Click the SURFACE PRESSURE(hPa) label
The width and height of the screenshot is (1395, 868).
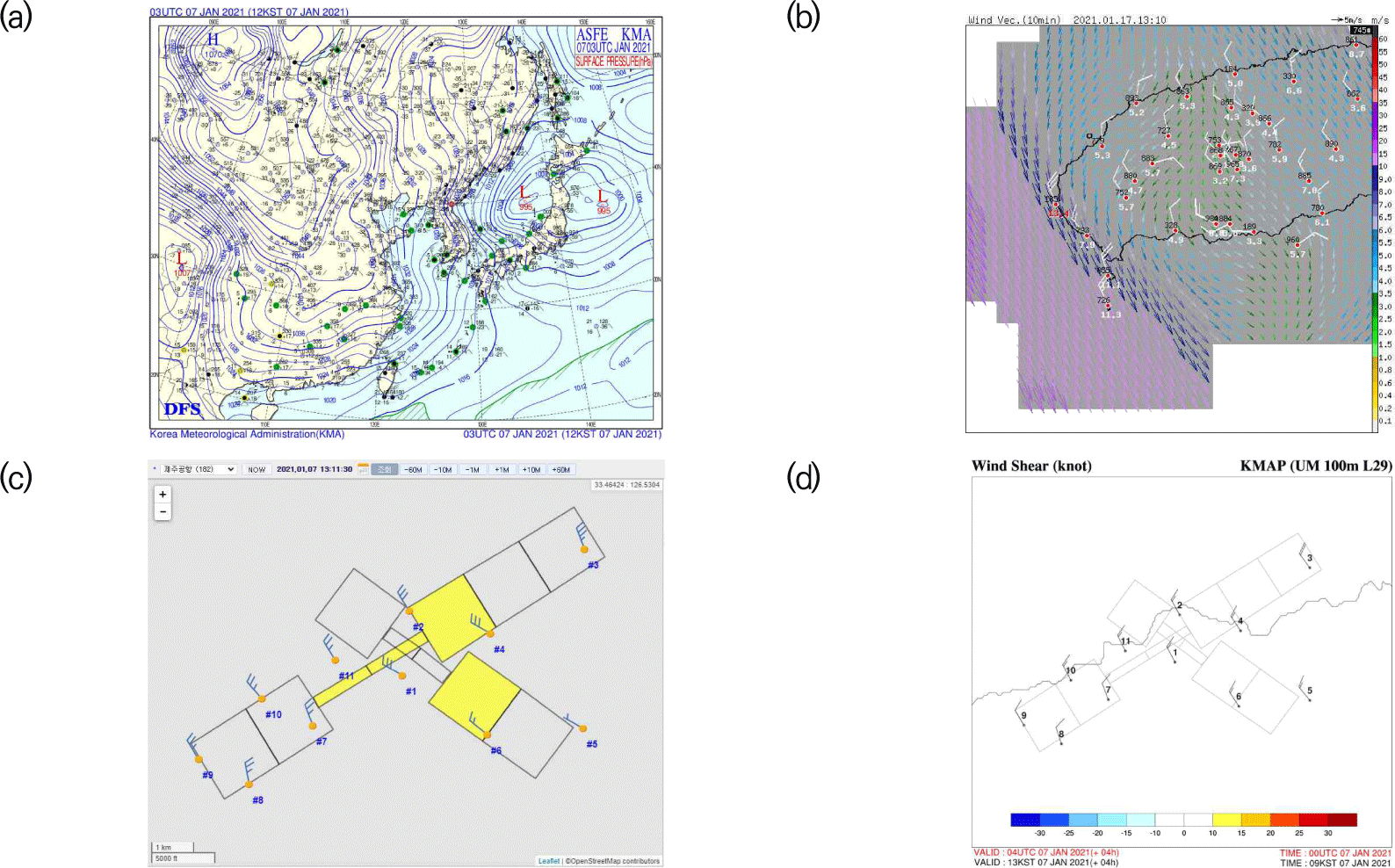613,61
